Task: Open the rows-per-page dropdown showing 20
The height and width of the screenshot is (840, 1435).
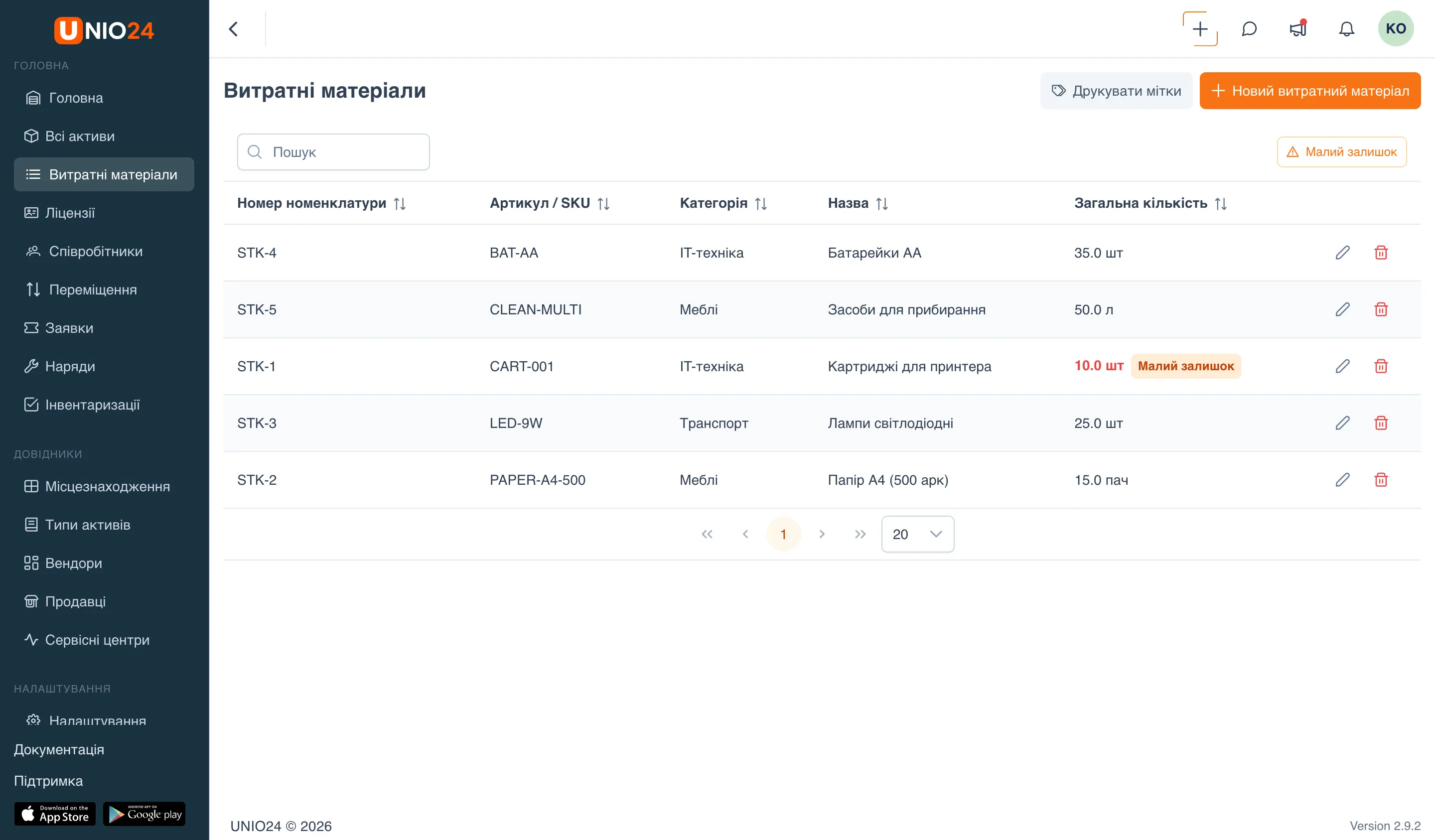Action: 917,534
